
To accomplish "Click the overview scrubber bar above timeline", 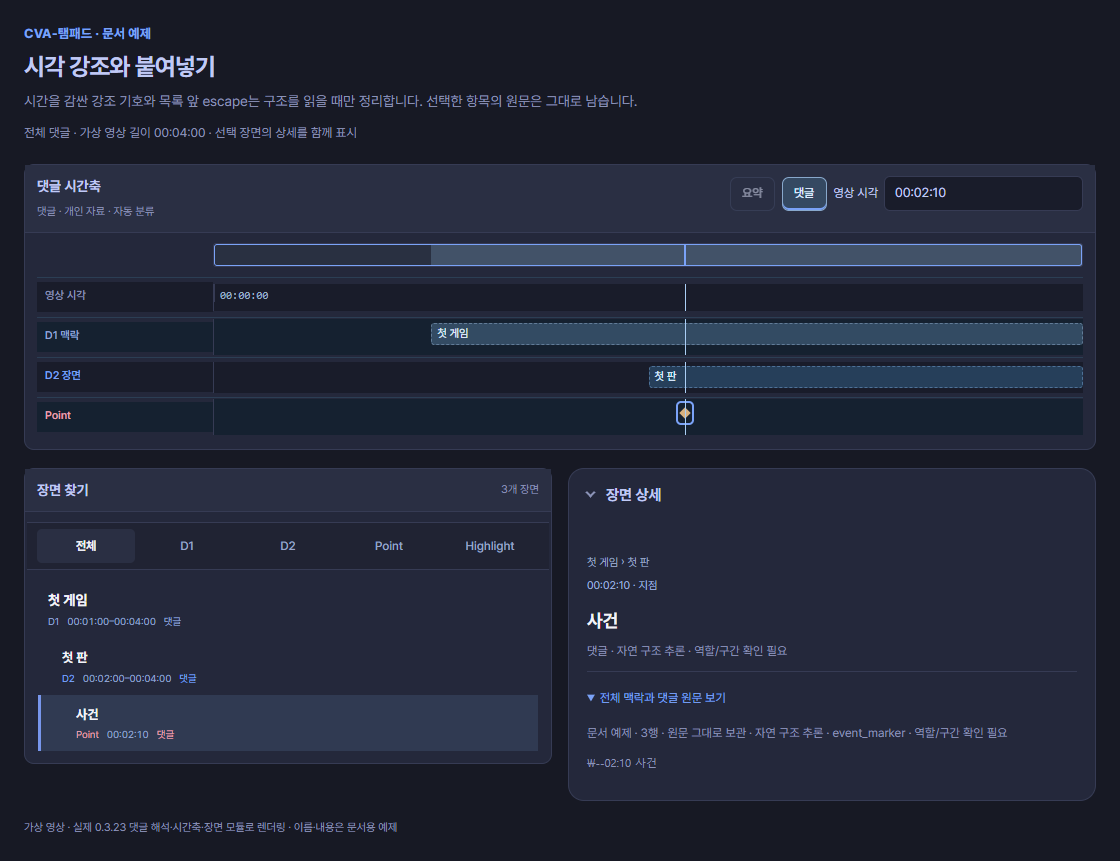I will 648,255.
